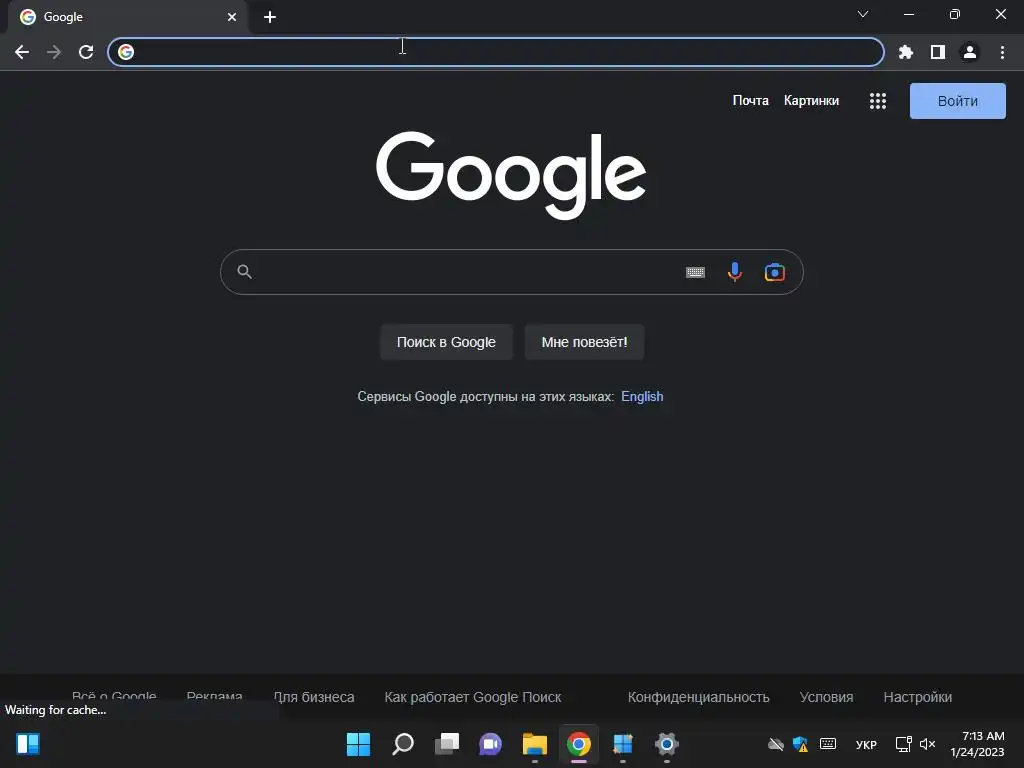The width and height of the screenshot is (1024, 768).
Task: Open search by image camera icon
Action: click(x=775, y=272)
